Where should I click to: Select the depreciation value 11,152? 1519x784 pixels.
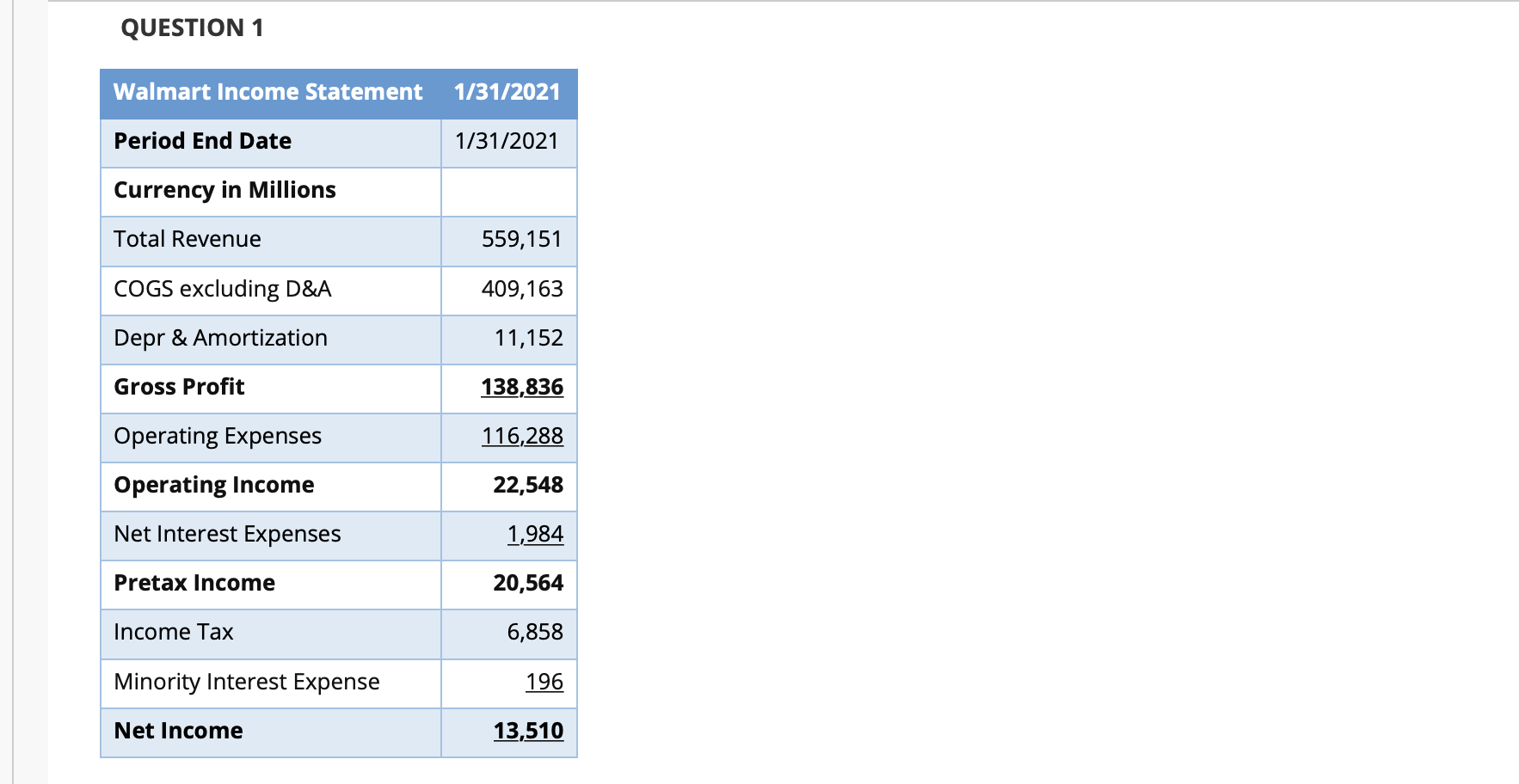click(x=529, y=338)
